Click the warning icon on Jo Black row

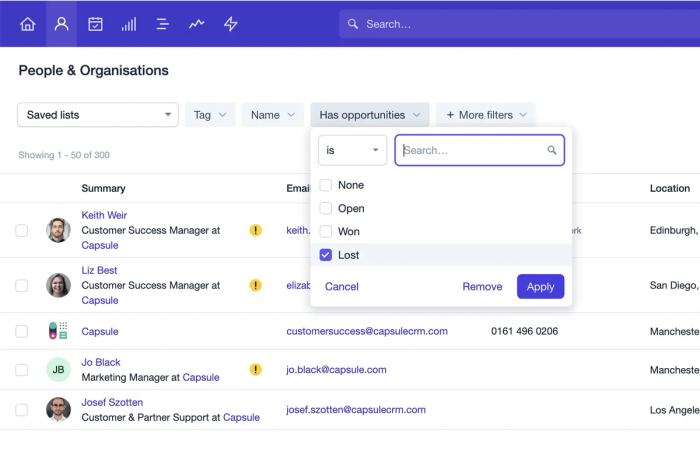point(255,369)
